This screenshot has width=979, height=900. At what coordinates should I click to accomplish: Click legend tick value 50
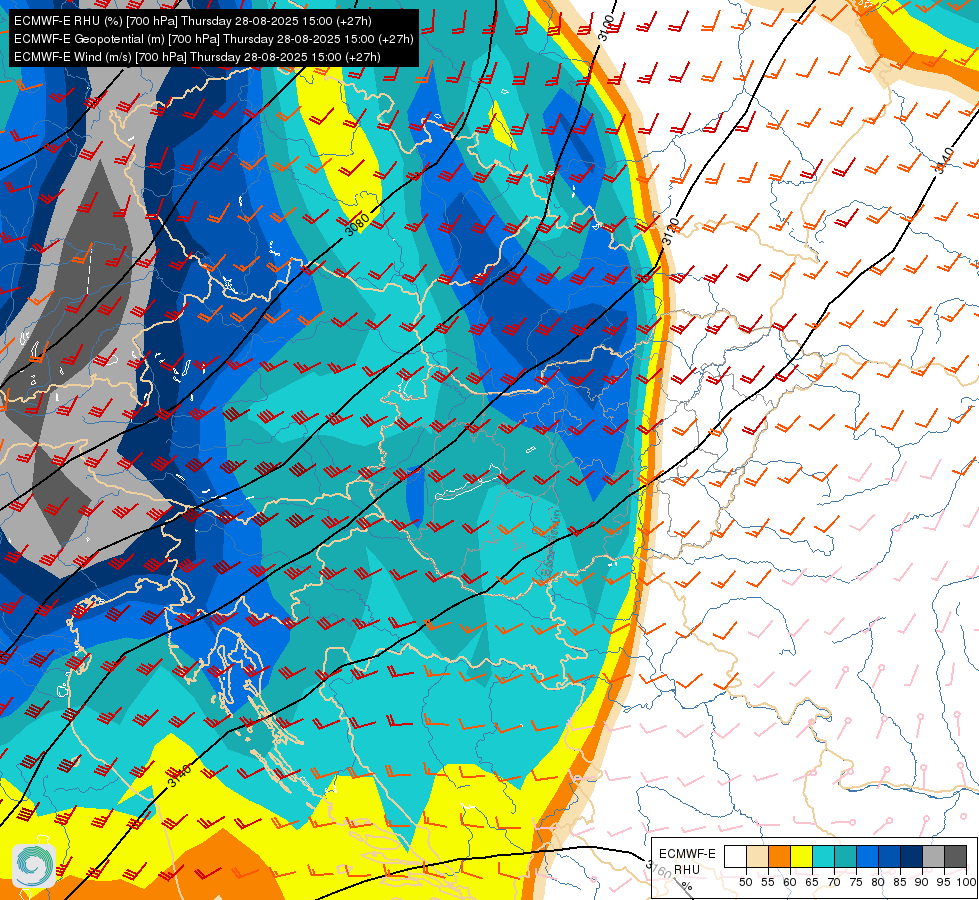coord(745,882)
